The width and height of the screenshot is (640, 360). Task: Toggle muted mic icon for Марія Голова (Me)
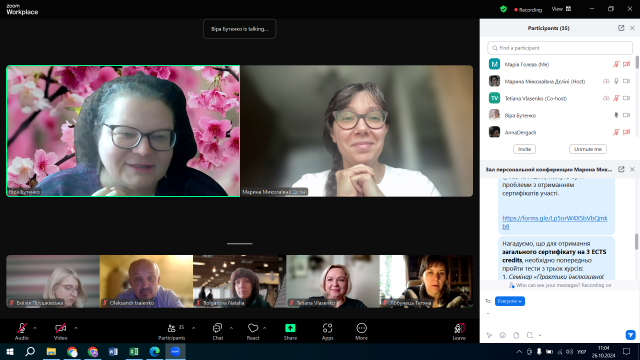pos(616,64)
